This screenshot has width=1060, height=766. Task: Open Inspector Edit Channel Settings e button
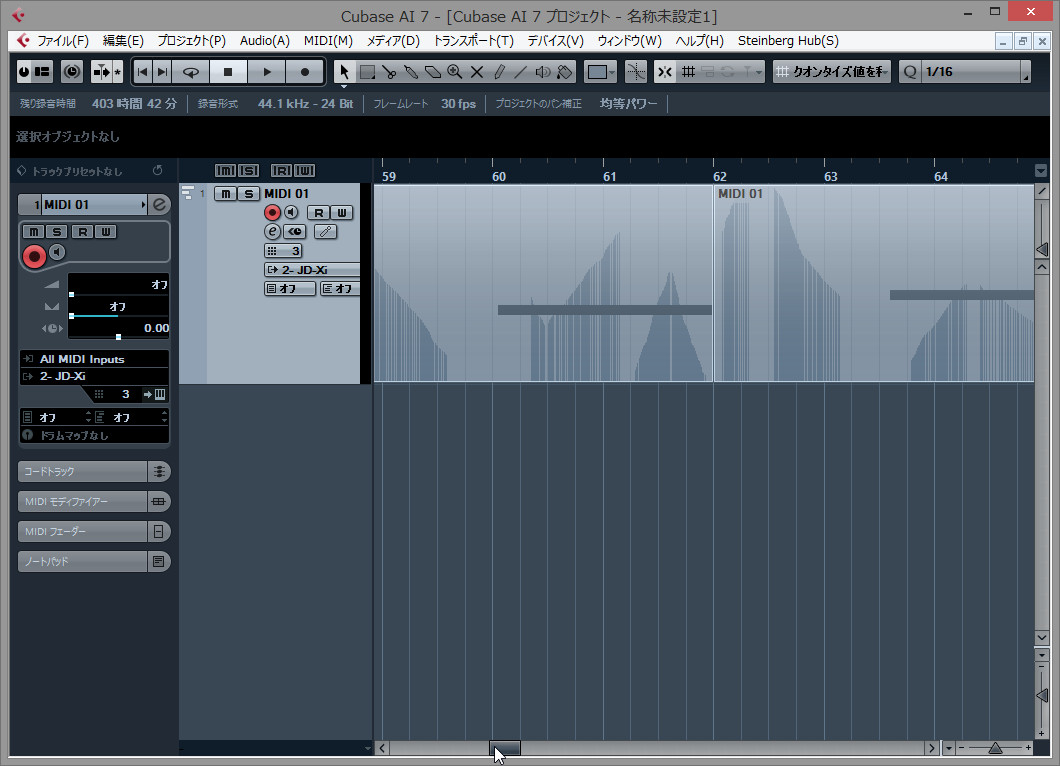(x=159, y=204)
